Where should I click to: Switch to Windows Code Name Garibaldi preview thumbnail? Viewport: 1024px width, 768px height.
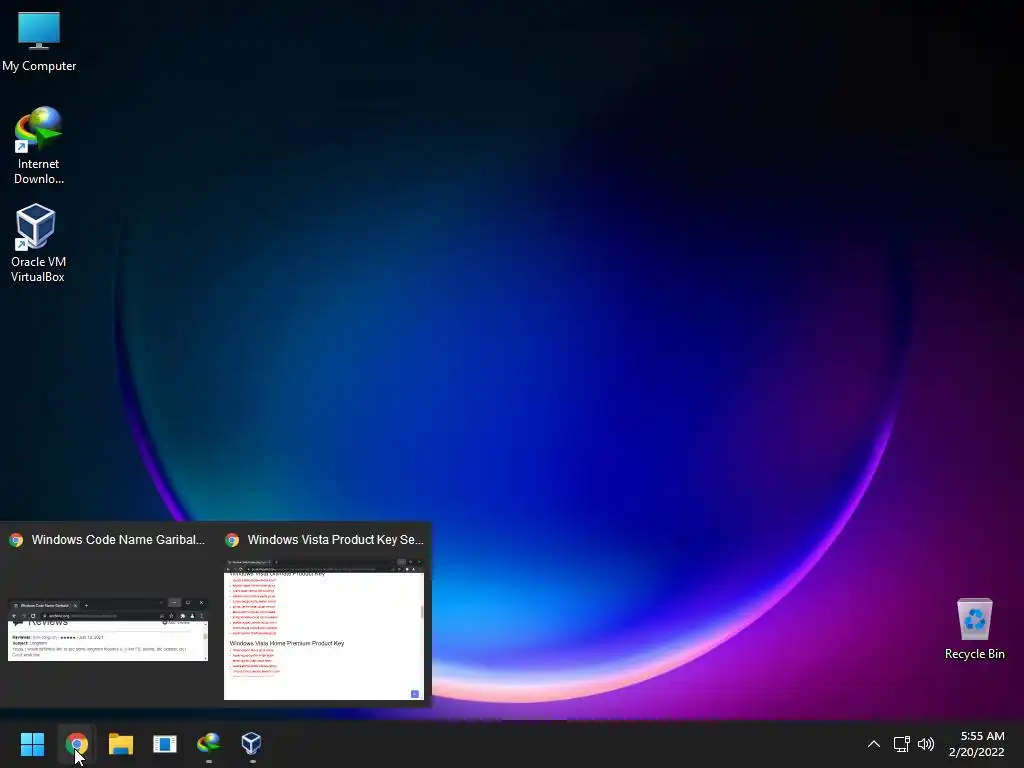click(x=108, y=629)
